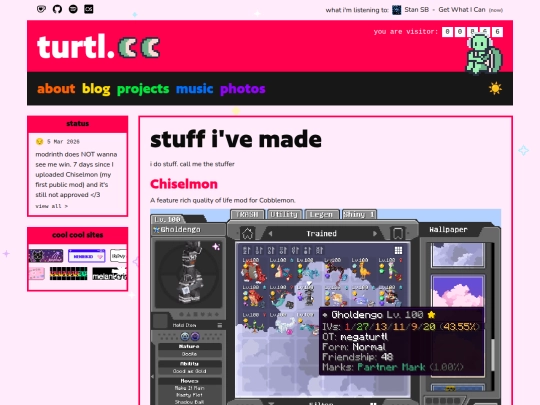Open the 'Get What I Can' track link
The height and width of the screenshot is (405, 540).
point(461,10)
